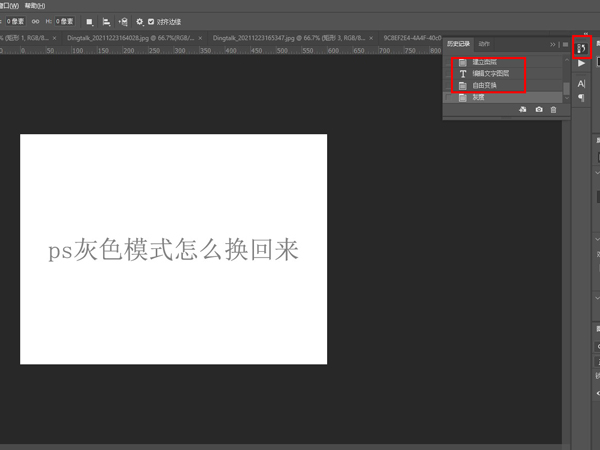600x450 pixels.
Task: Create new document from current history state
Action: click(523, 110)
